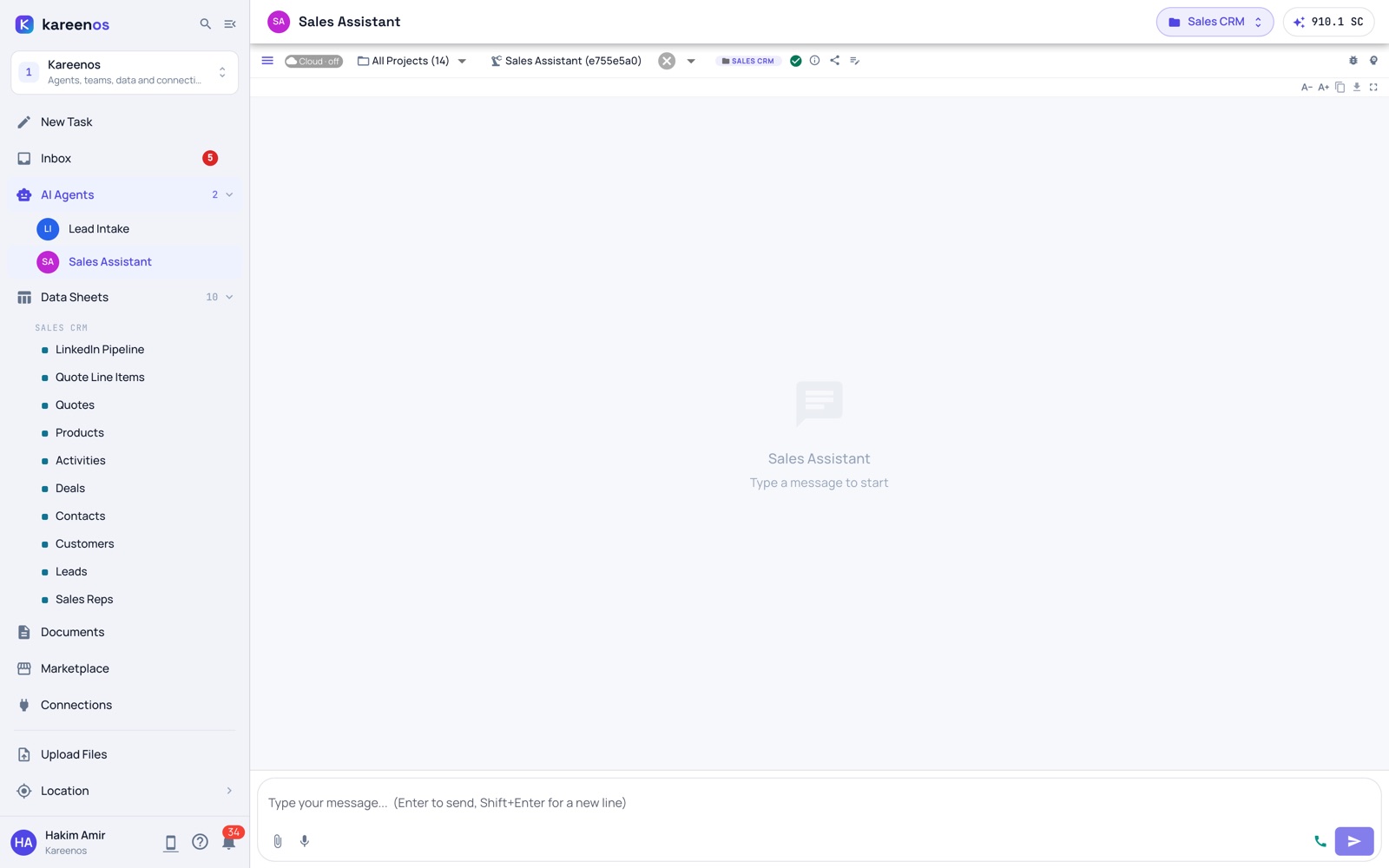Image resolution: width=1389 pixels, height=868 pixels.
Task: Open the debug bug icon
Action: 1353,61
